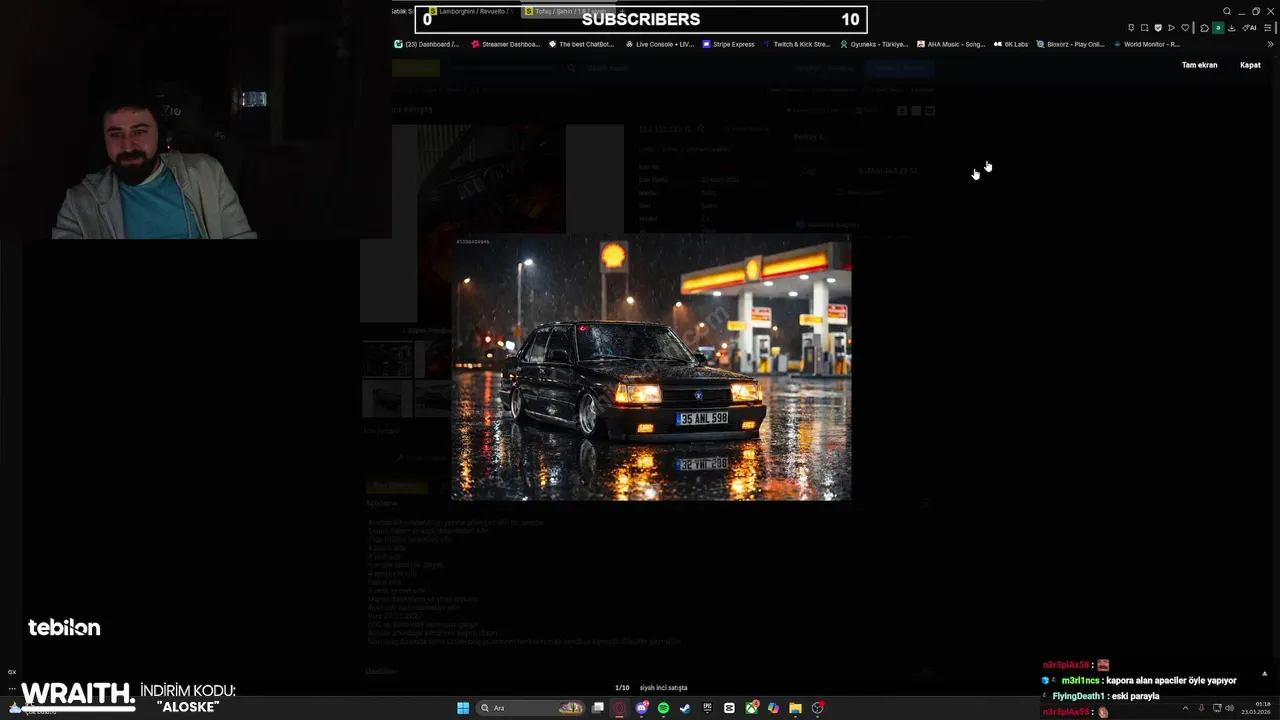Open the Windows Start menu
1280x720 pixels.
(x=463, y=708)
